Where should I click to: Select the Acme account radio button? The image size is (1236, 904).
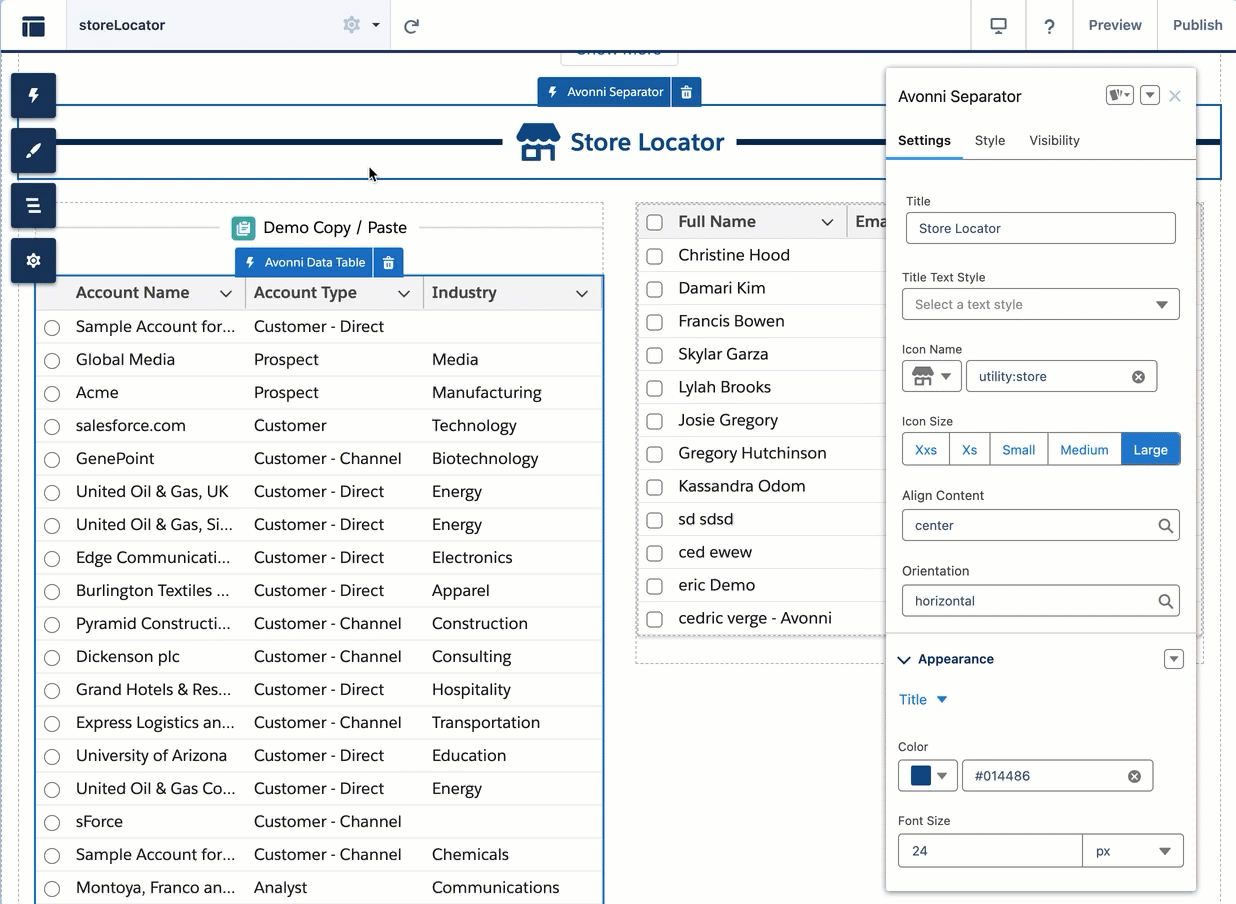click(x=52, y=394)
